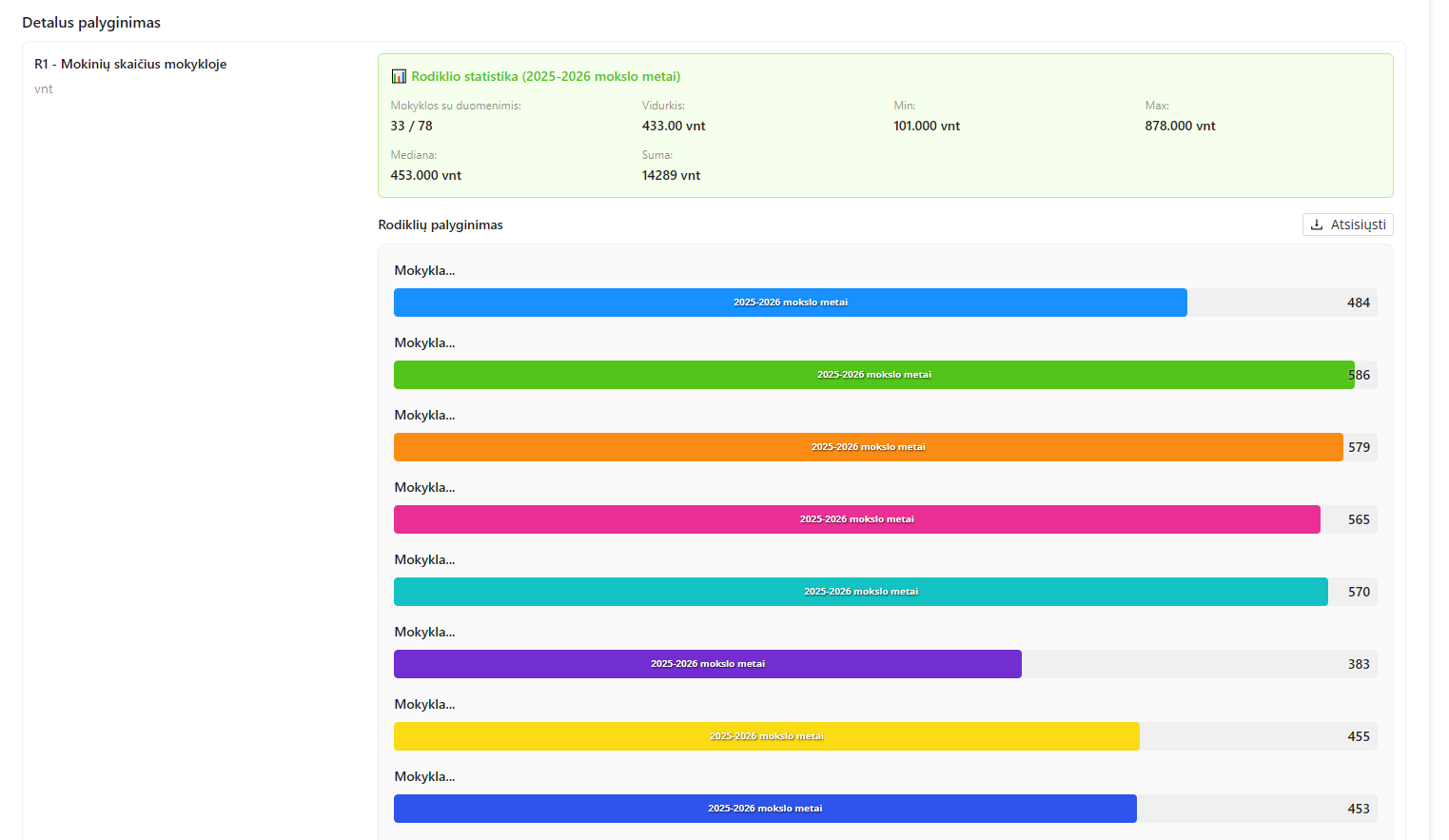1449x840 pixels.
Task: Click the Rodiklio statistika heading text
Action: (x=545, y=77)
